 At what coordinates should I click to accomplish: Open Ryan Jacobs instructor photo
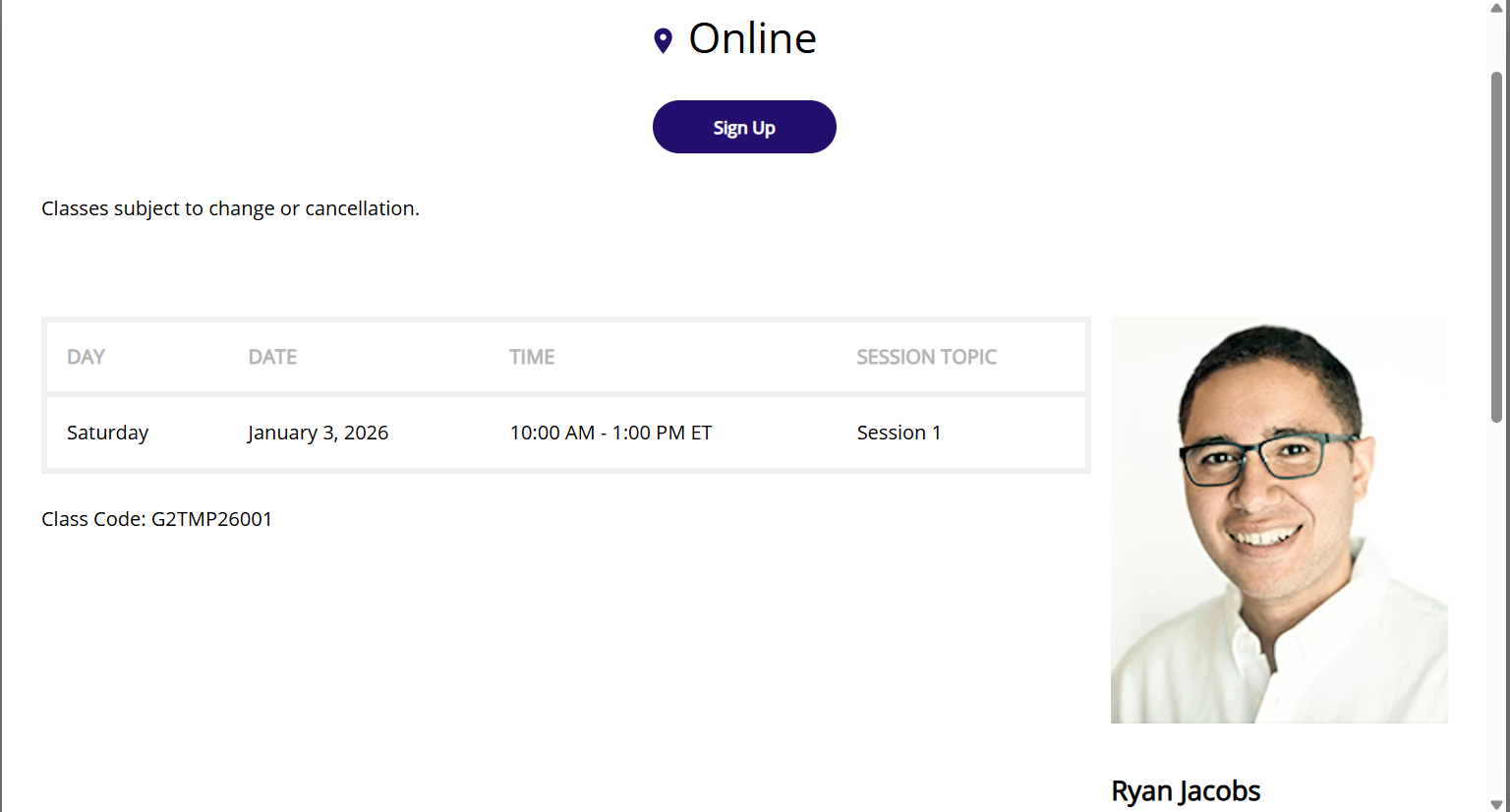pyautogui.click(x=1279, y=520)
